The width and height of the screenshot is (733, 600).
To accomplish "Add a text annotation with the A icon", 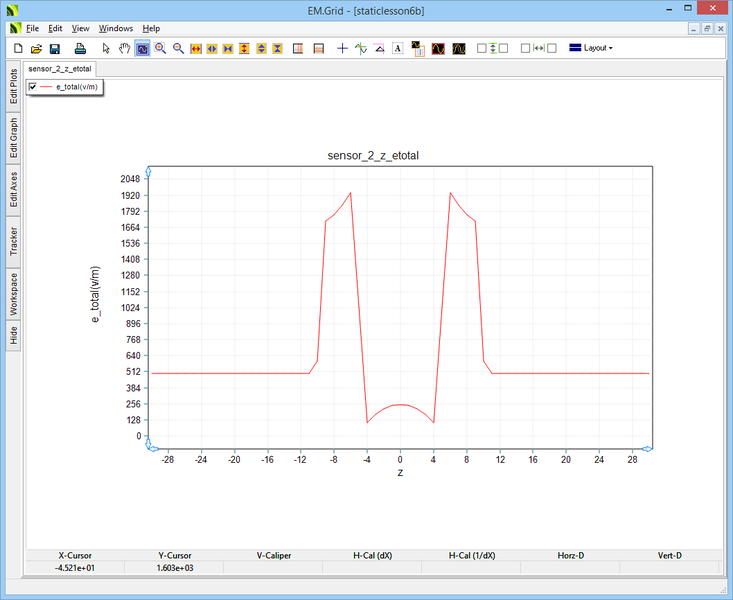I will tap(397, 48).
